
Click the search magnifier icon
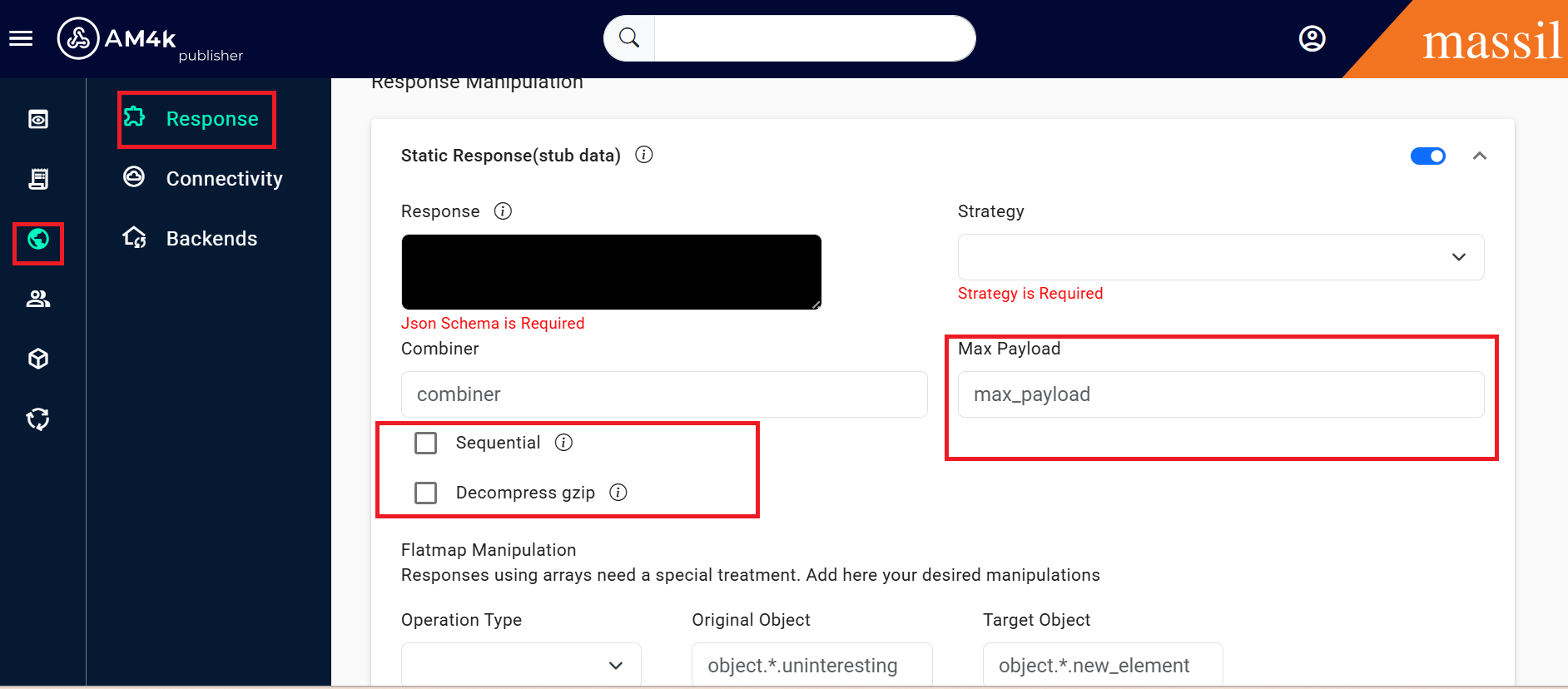tap(629, 38)
